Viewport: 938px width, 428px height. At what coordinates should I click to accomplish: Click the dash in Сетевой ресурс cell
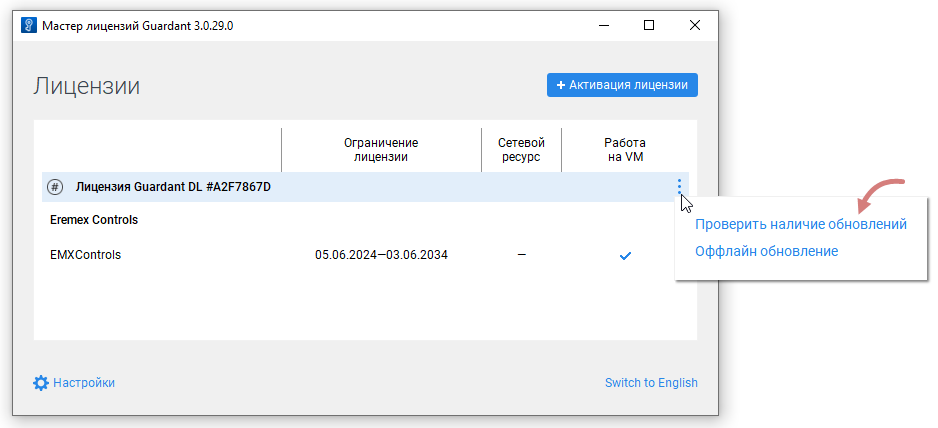point(522,255)
